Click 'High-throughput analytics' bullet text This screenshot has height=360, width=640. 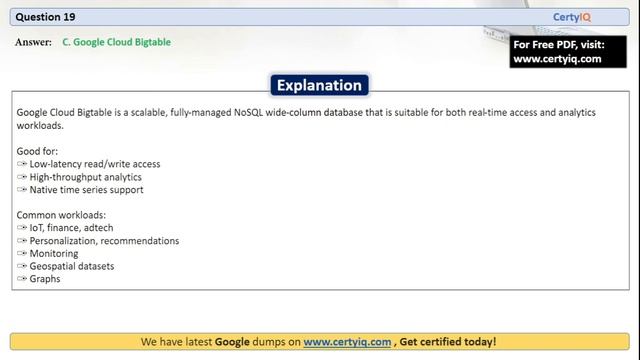click(85, 177)
